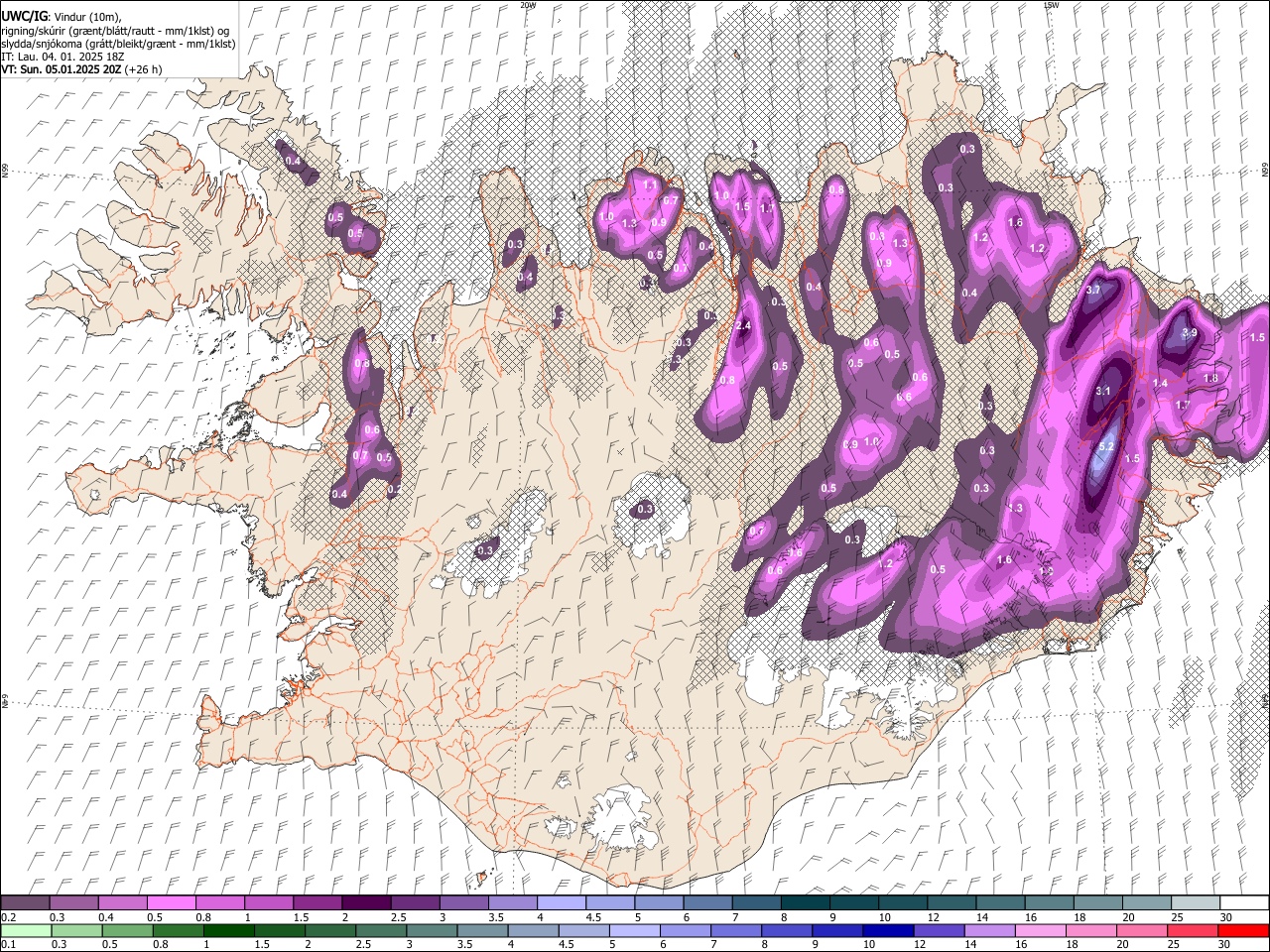1270x952 pixels.
Task: Select the "12" label in bottom legend row
Action: (921, 945)
